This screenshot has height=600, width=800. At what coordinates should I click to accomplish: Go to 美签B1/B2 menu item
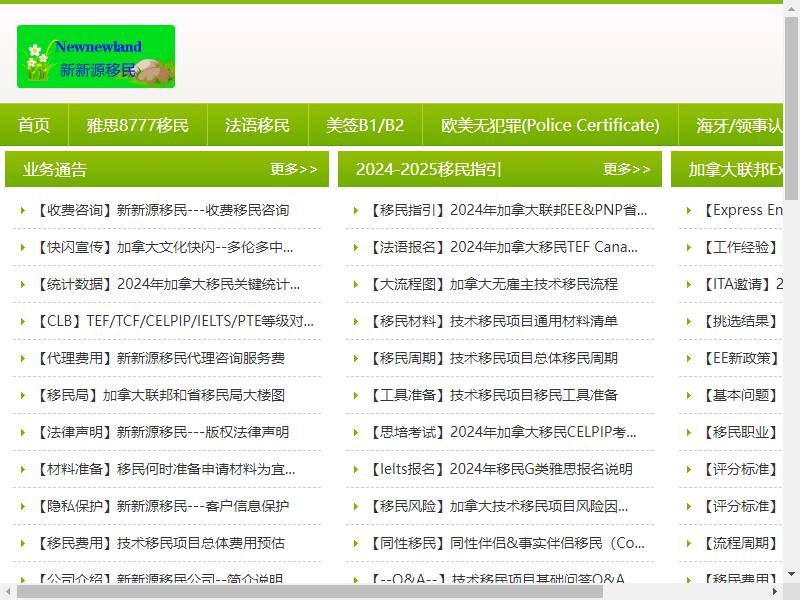(x=365, y=125)
